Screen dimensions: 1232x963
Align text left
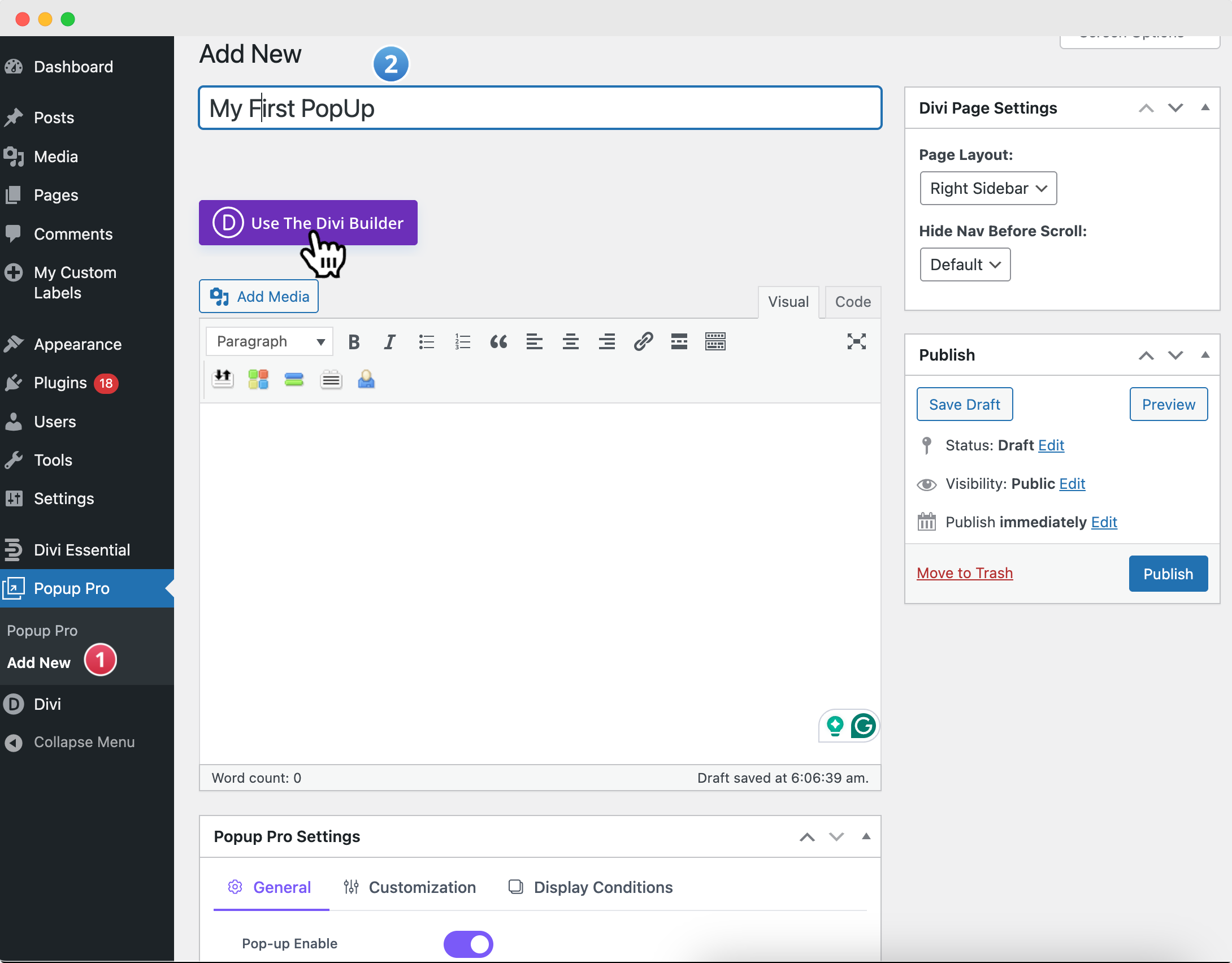[x=535, y=341]
